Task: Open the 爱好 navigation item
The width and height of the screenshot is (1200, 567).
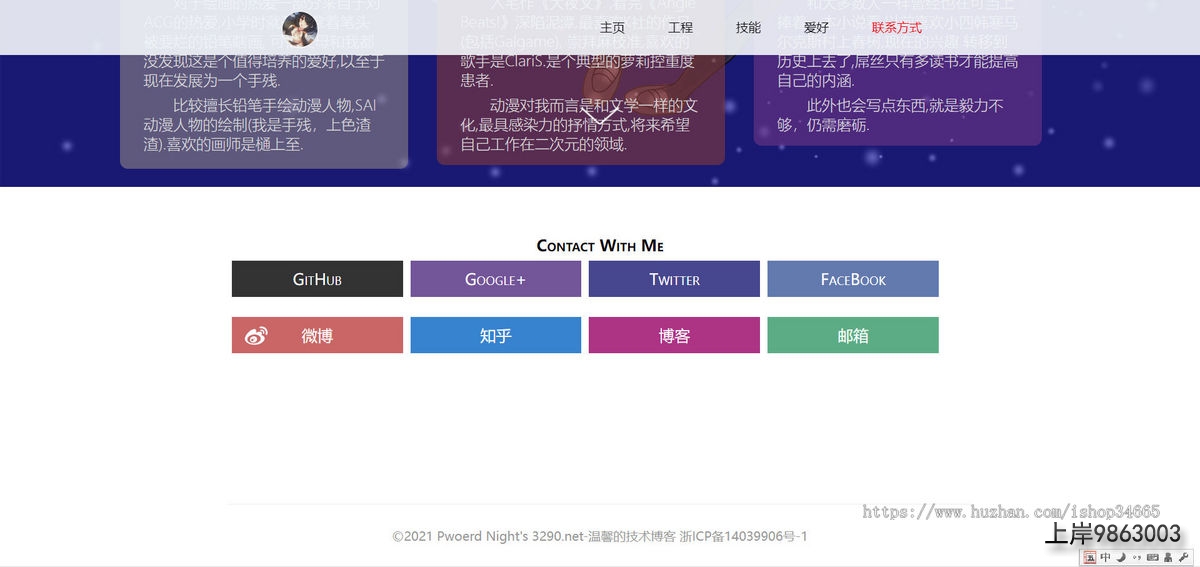Action: (816, 28)
